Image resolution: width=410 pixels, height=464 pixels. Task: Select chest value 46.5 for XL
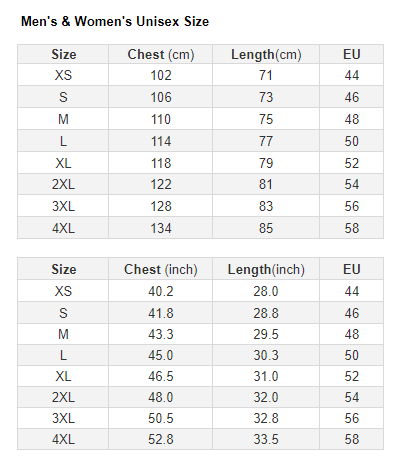pos(161,376)
